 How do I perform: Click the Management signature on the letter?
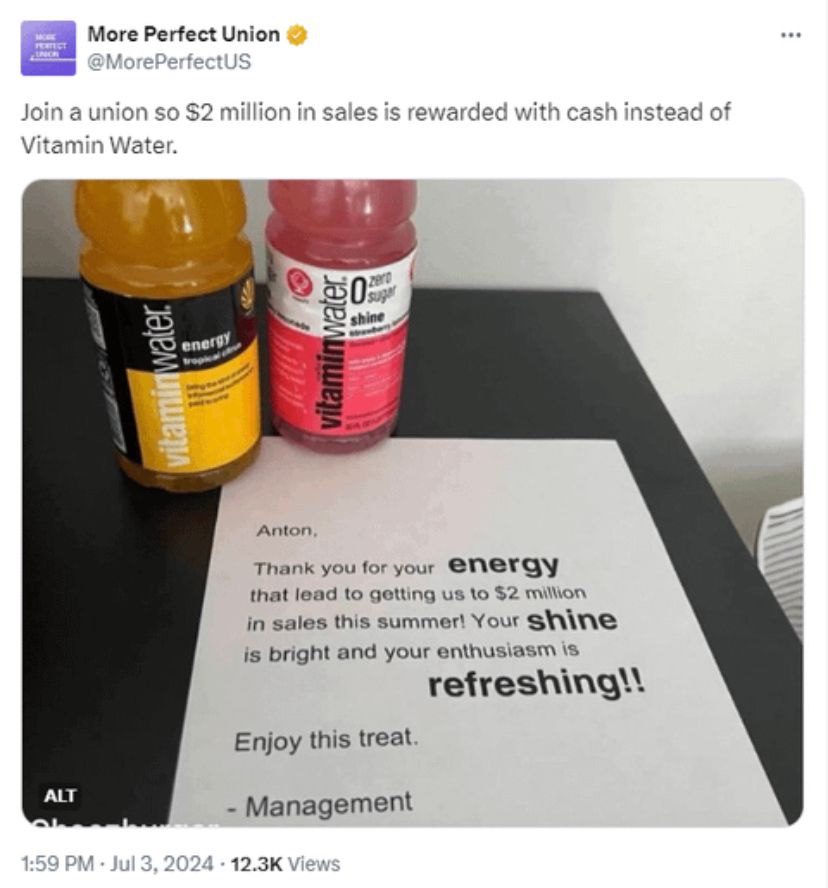pos(321,805)
